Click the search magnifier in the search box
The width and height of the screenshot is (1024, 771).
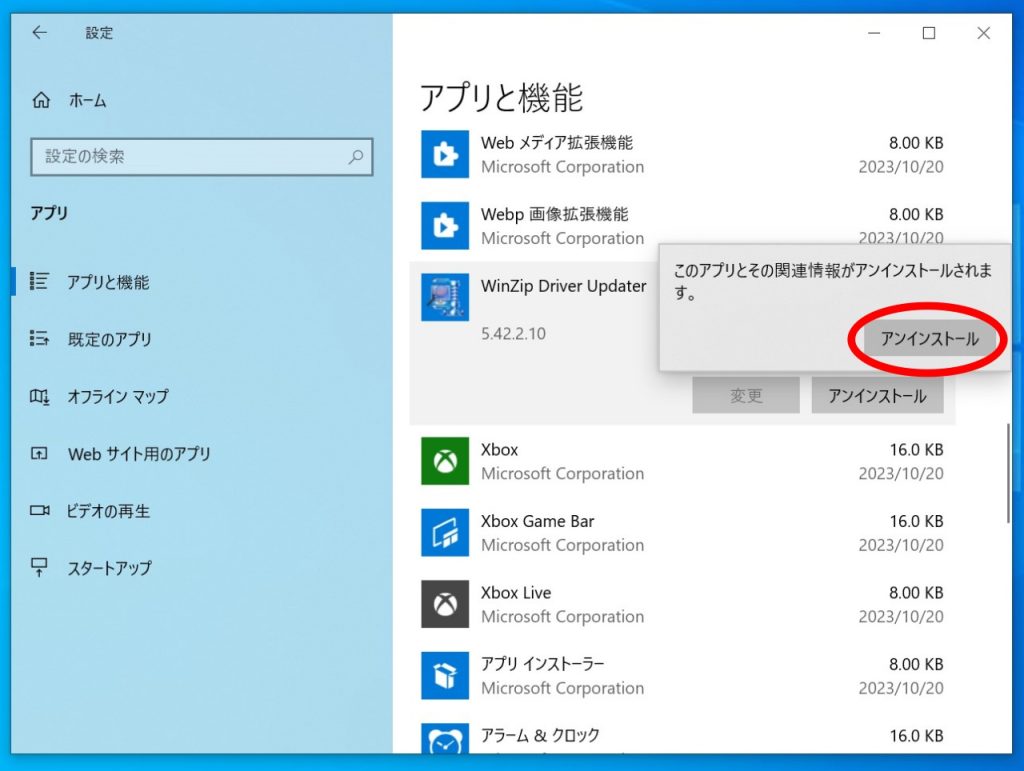pos(356,157)
